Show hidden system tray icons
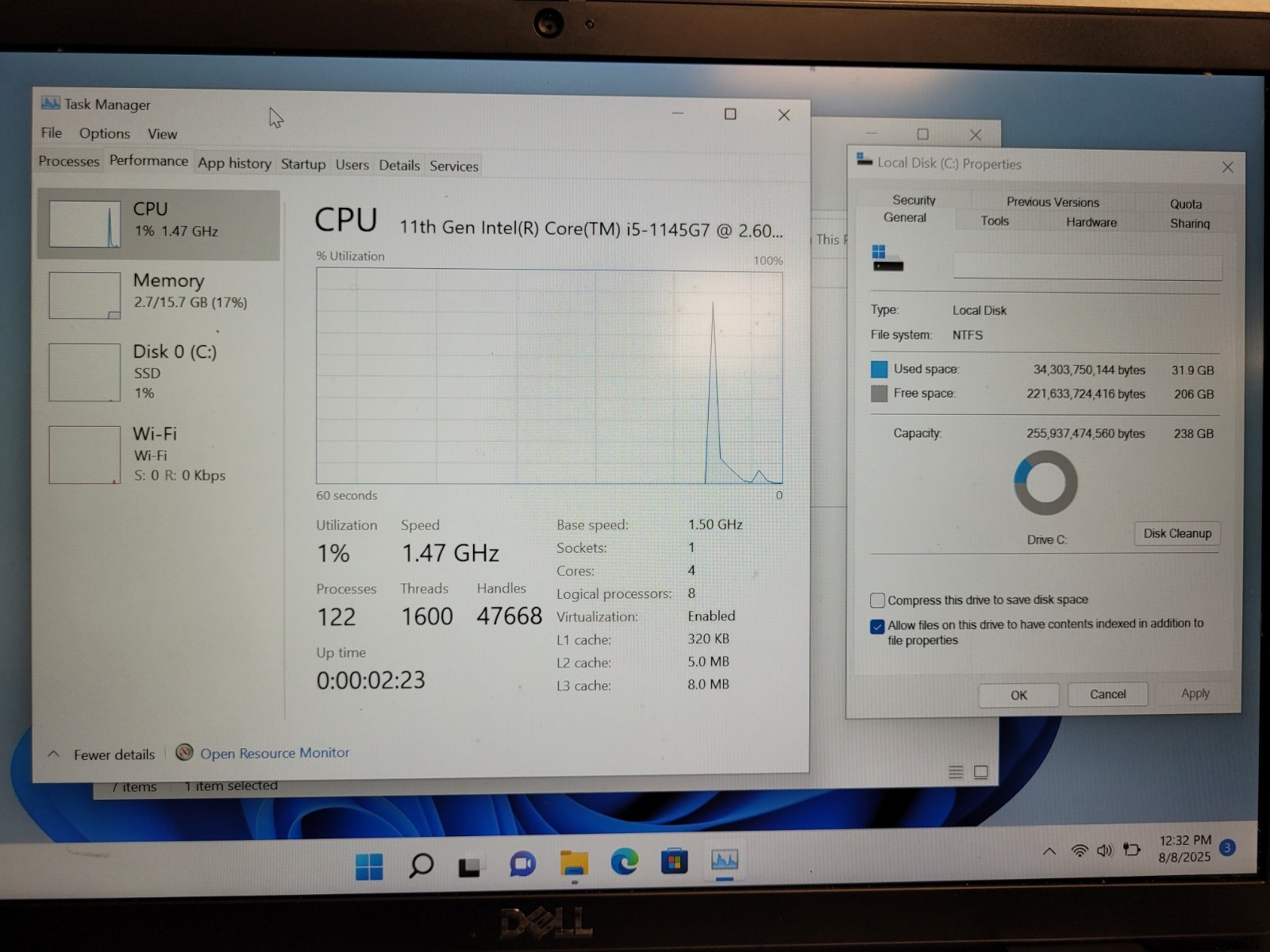Screen dimensions: 1270x952 pyautogui.click(x=1049, y=851)
